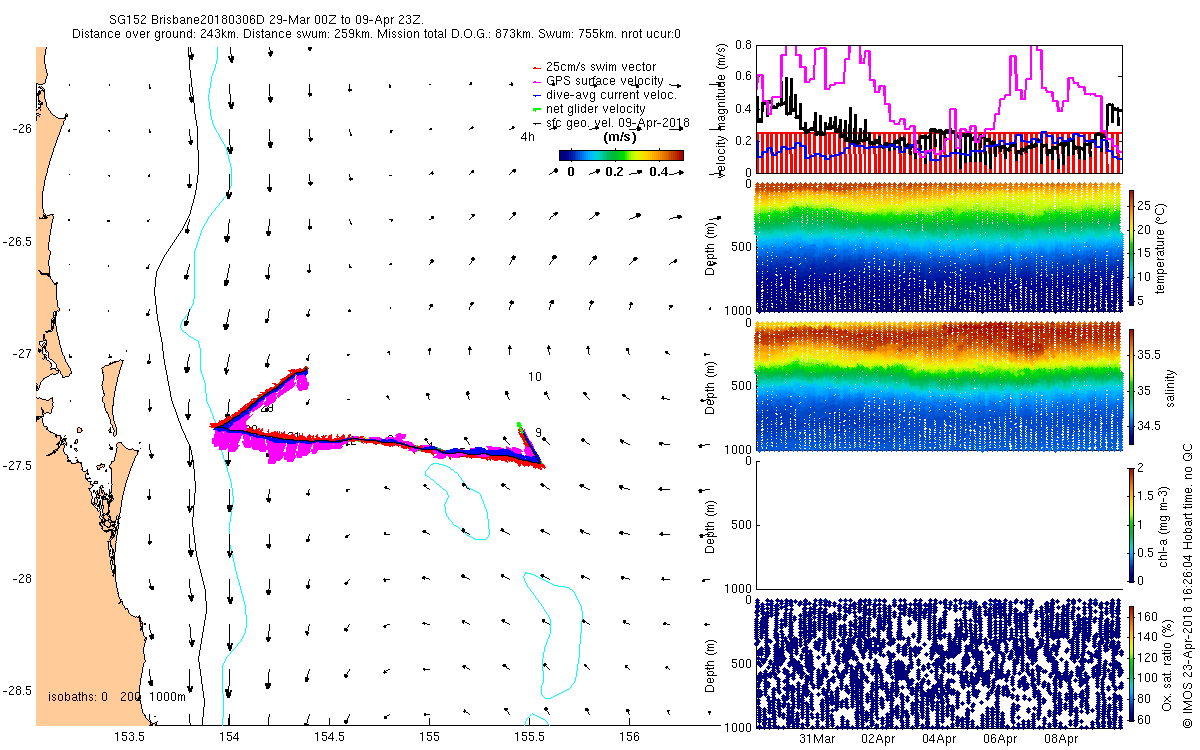The height and width of the screenshot is (750, 1200).
Task: Click the '0.2' tick under the velocity colorbar
Action: point(614,172)
